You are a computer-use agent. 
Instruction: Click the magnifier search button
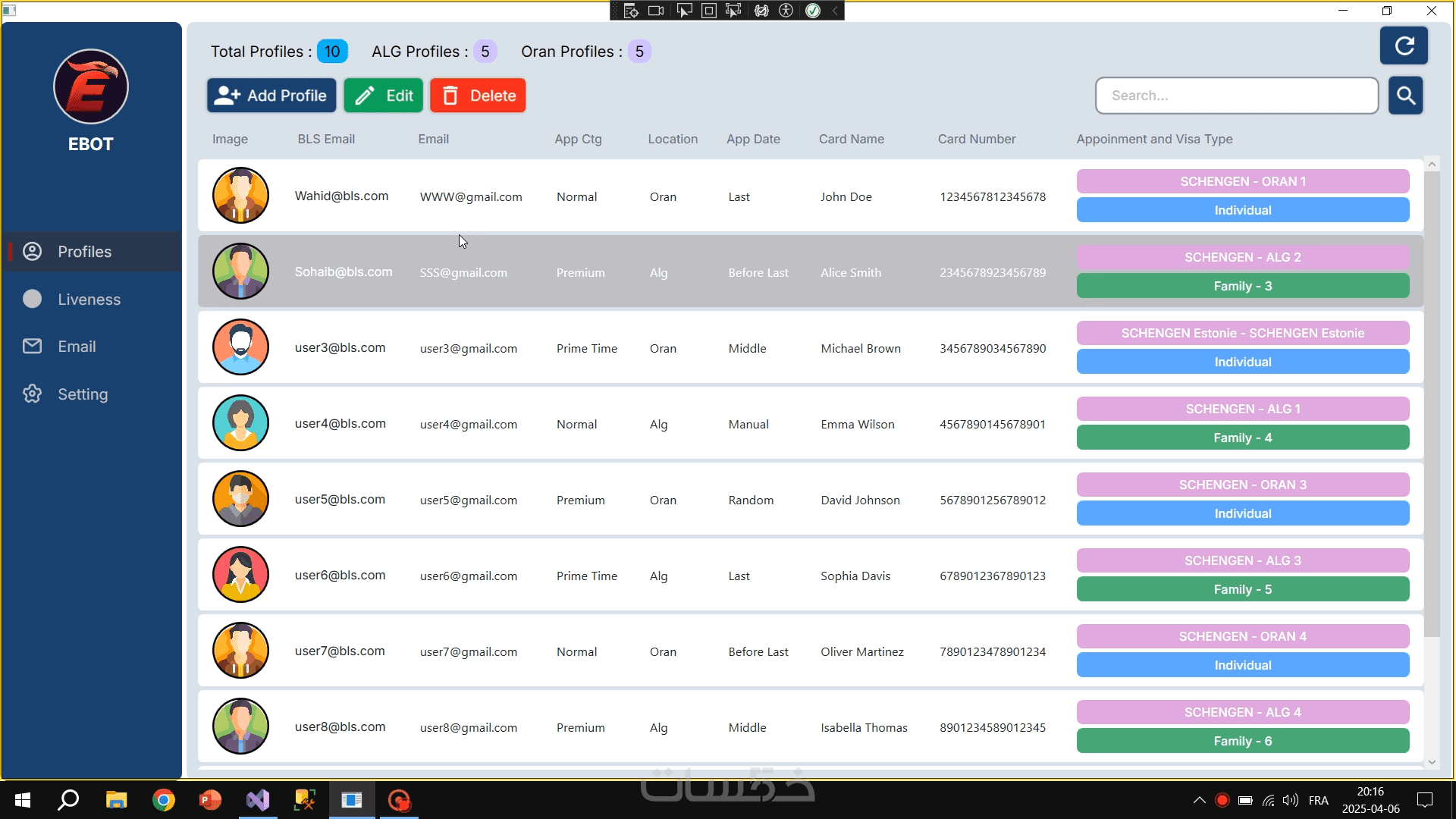1405,96
